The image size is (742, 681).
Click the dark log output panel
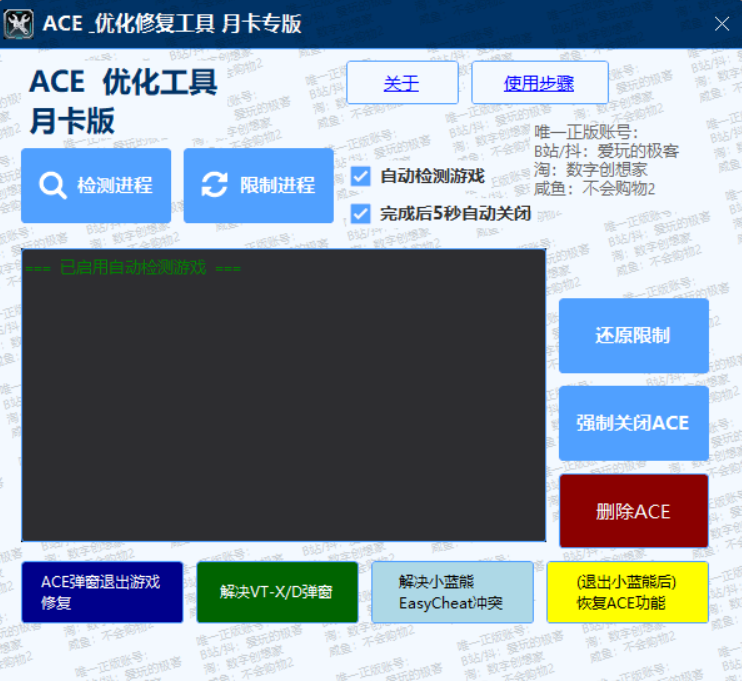[x=283, y=395]
